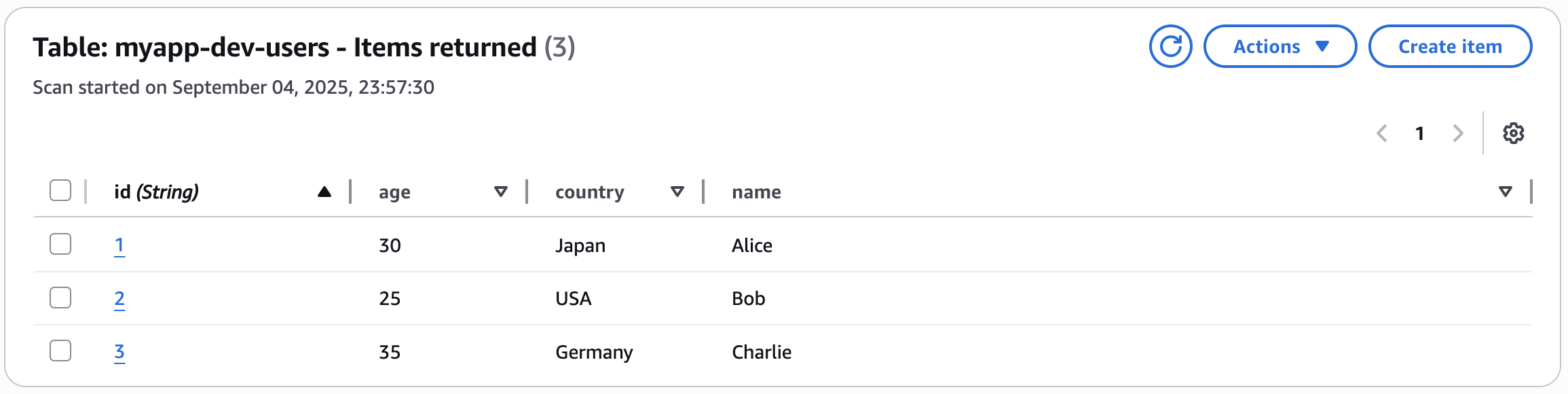Open item with id 1
The height and width of the screenshot is (394, 1568).
(119, 245)
